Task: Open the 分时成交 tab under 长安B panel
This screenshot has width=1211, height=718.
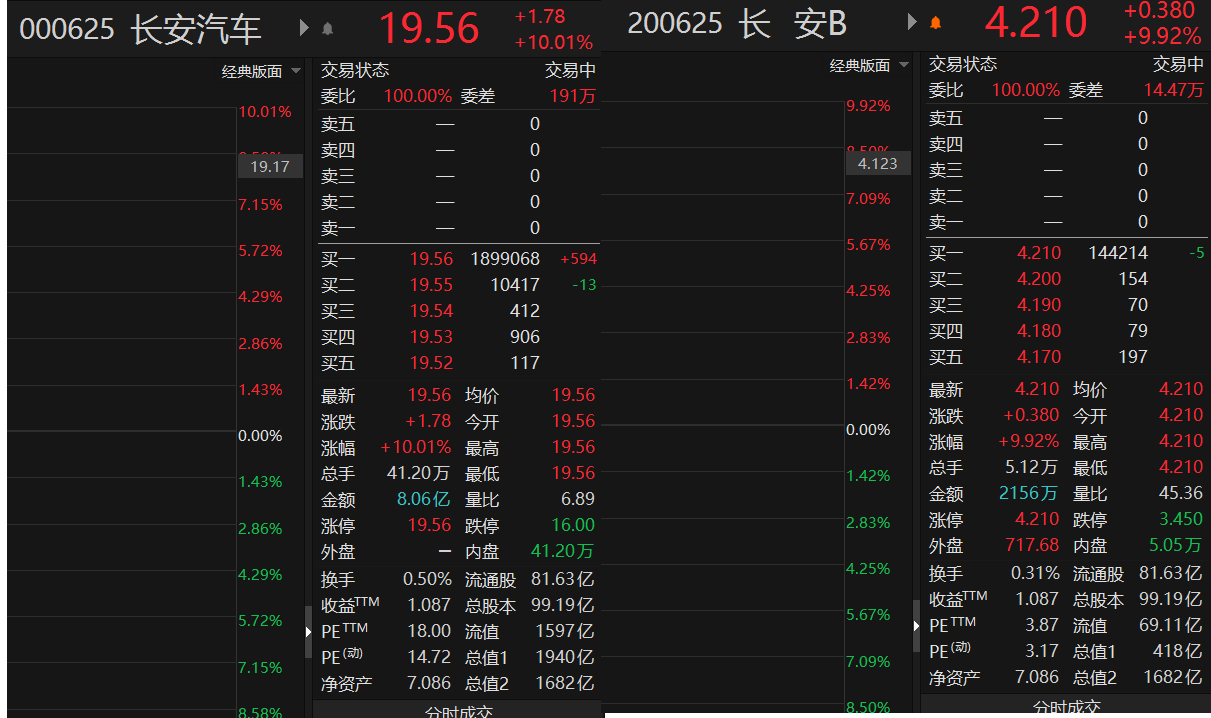Action: (1067, 706)
